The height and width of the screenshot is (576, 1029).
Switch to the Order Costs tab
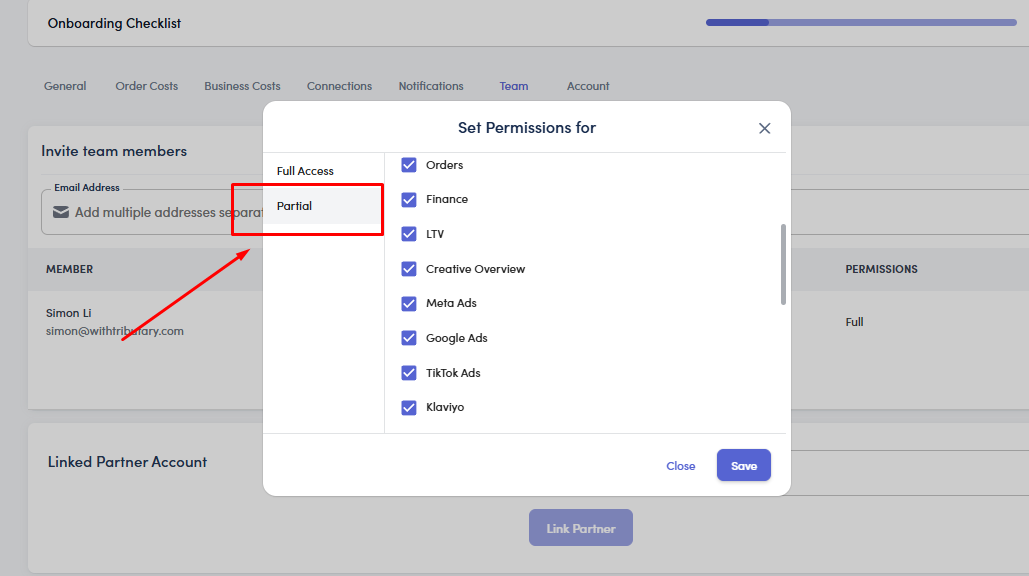pyautogui.click(x=147, y=86)
